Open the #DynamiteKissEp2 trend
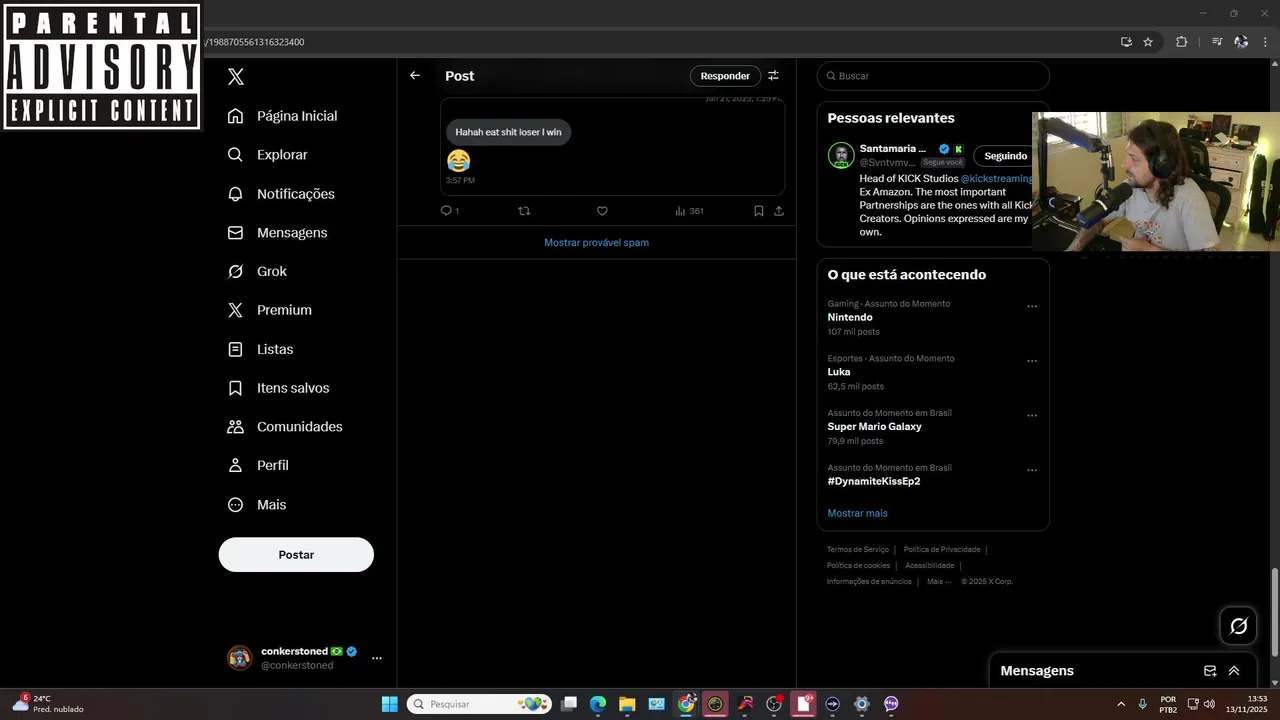Screen dimensions: 1280x720 point(874,482)
